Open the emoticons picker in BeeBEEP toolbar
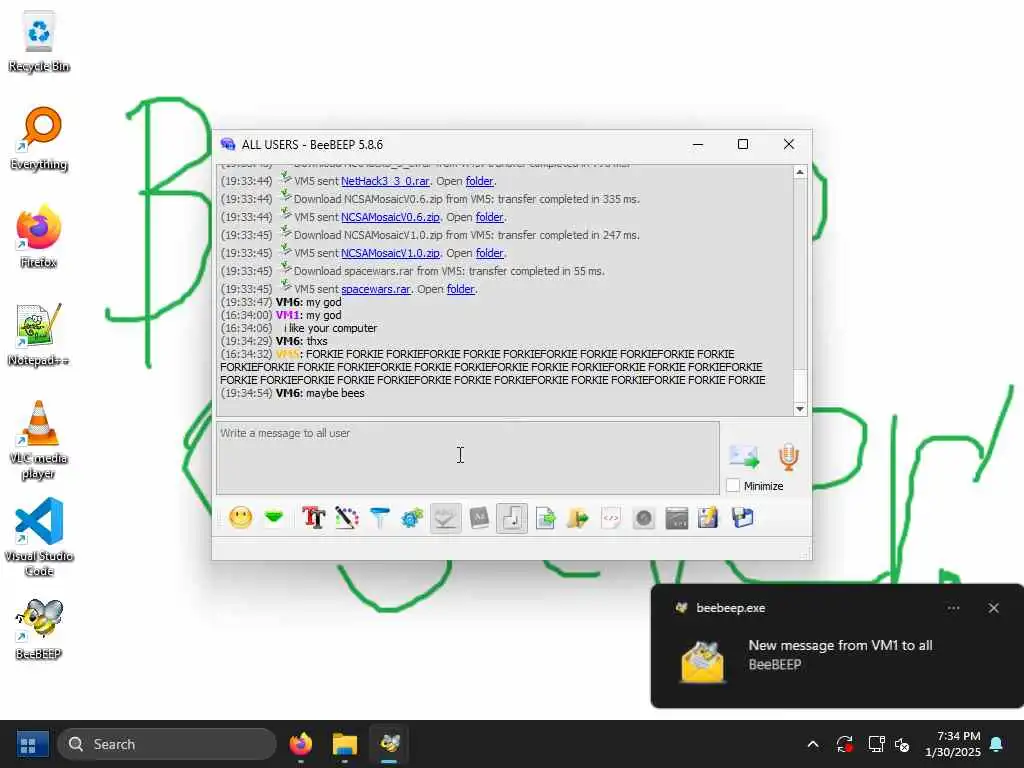 (240, 518)
